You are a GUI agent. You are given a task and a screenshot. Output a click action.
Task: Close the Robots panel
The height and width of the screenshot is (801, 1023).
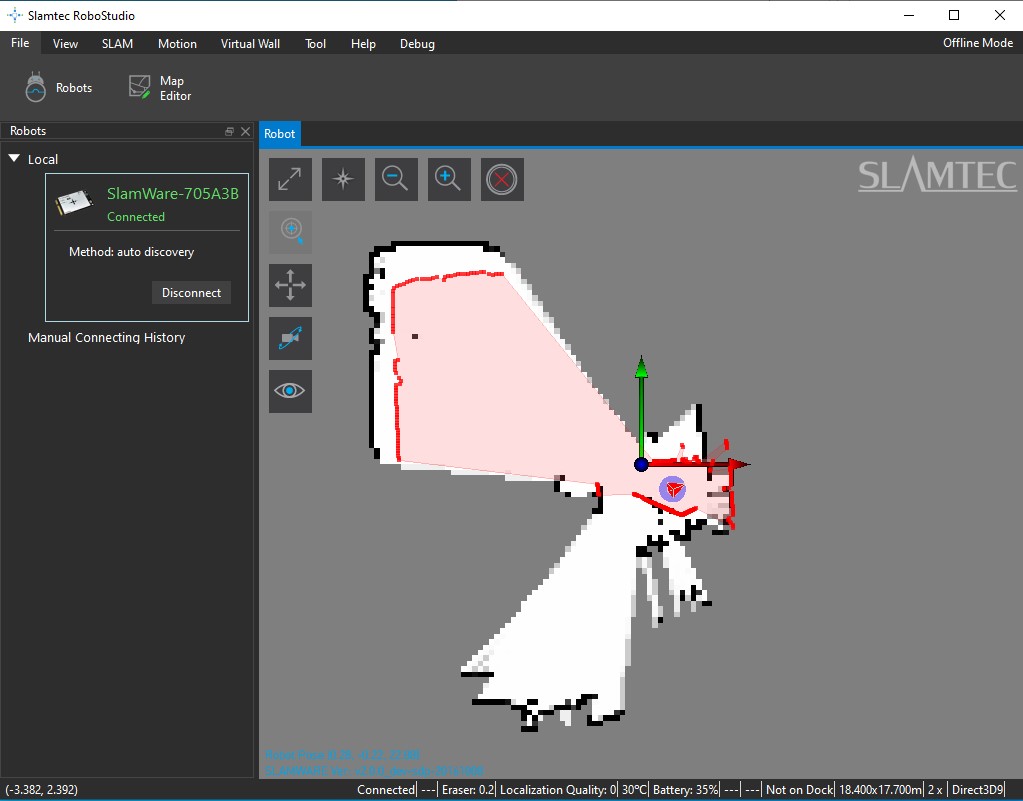tap(245, 131)
